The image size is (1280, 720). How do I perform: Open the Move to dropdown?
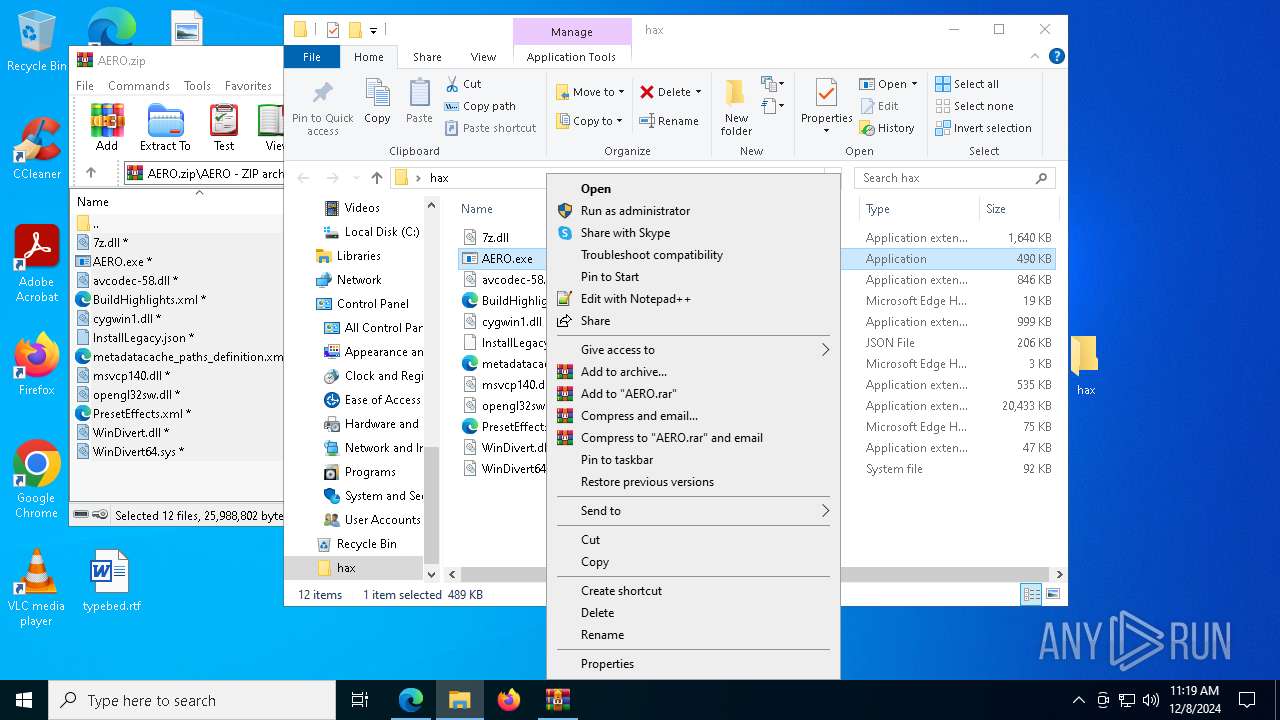coord(590,92)
